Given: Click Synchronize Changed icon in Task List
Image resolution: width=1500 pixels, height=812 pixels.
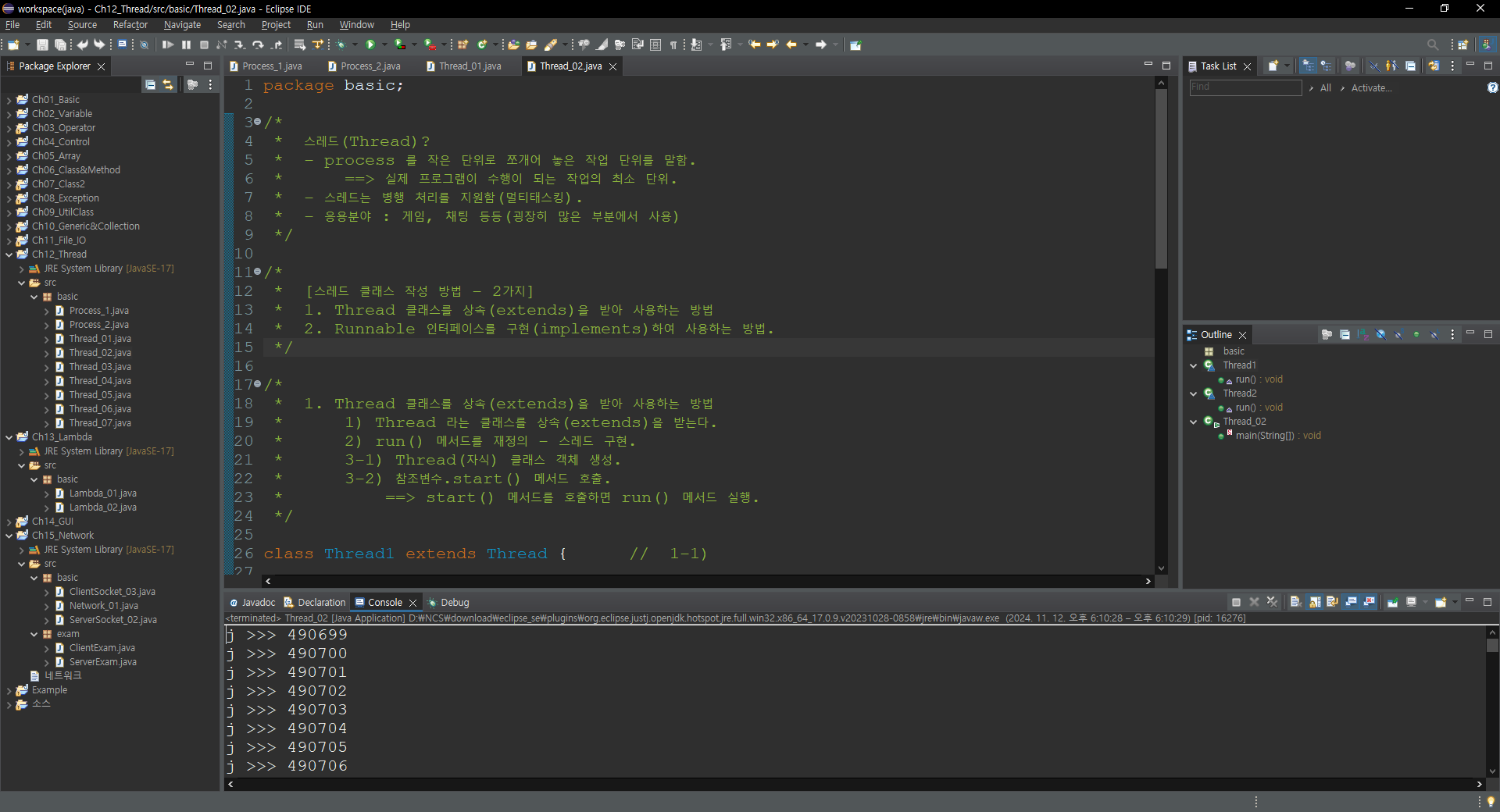Looking at the screenshot, I should point(1434,66).
